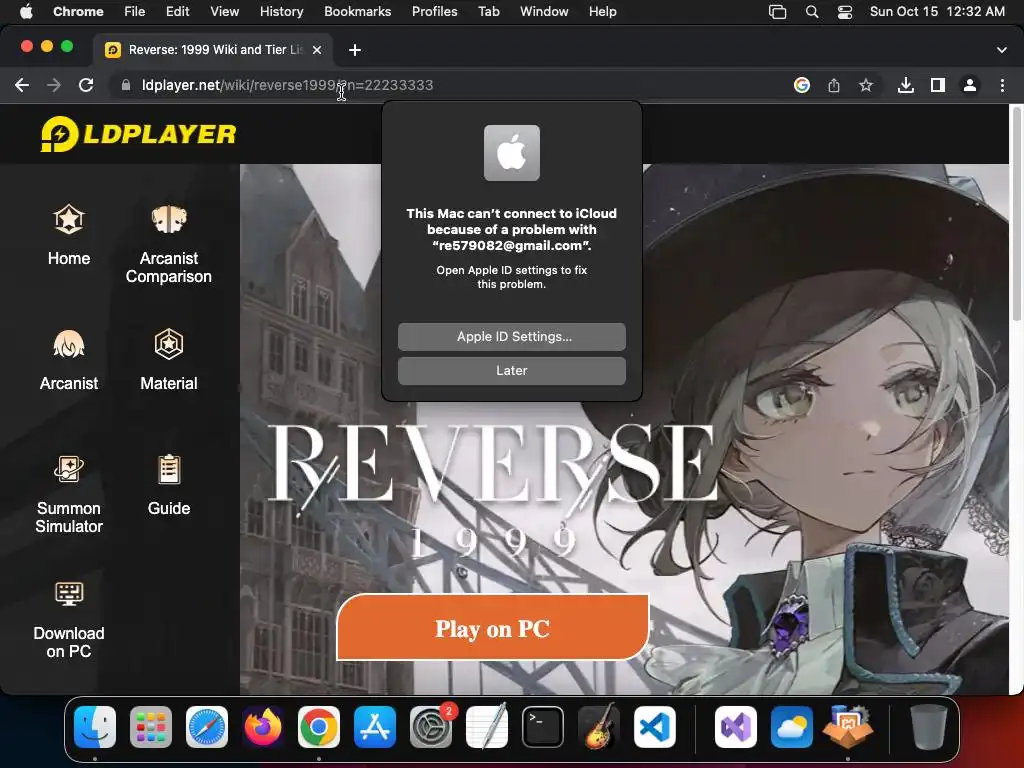Viewport: 1024px width, 768px height.
Task: Open the History menu
Action: [281, 12]
